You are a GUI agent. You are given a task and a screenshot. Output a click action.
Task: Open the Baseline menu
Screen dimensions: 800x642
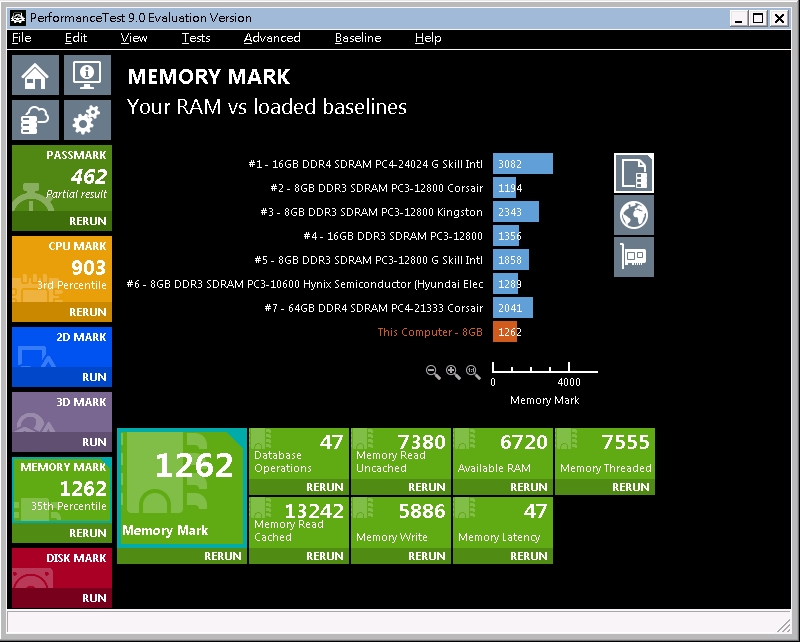click(358, 38)
